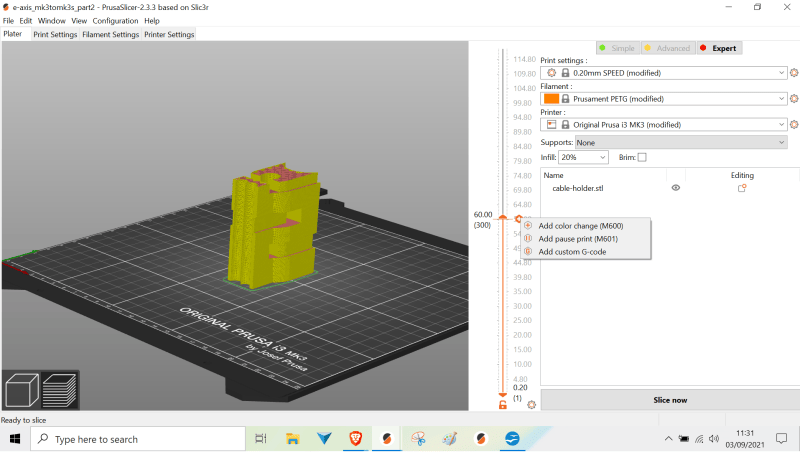The image size is (800, 452).
Task: Open layer slider settings gear icon
Action: (x=532, y=405)
